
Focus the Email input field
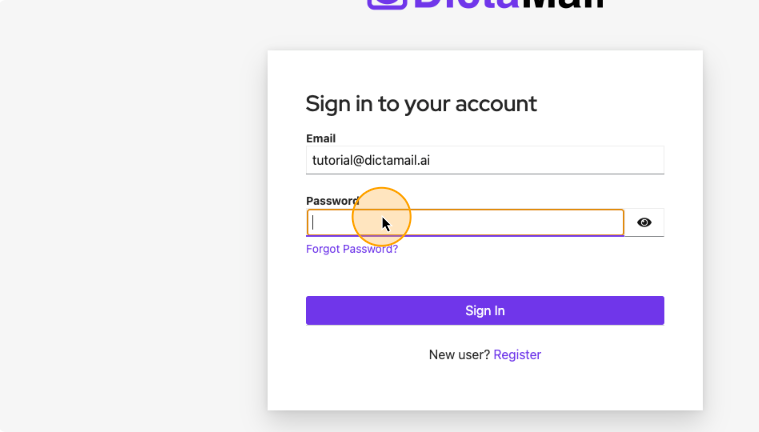[x=485, y=160]
